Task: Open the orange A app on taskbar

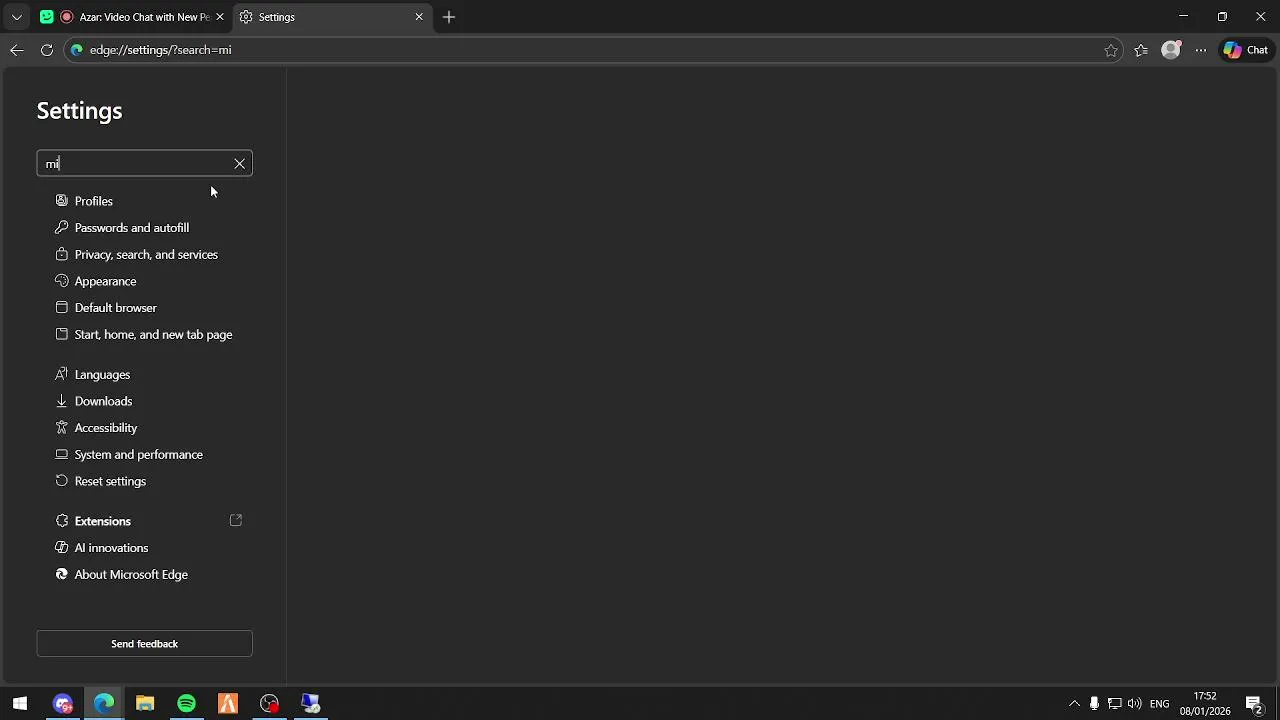Action: [x=228, y=704]
